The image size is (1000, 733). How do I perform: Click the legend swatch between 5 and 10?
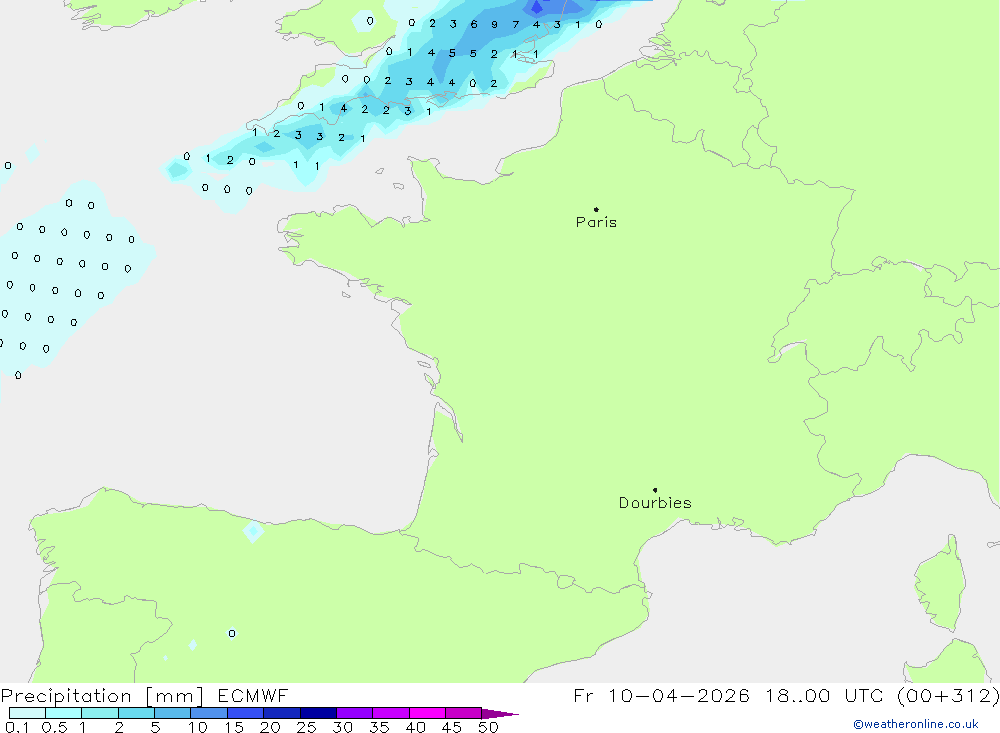click(172, 713)
